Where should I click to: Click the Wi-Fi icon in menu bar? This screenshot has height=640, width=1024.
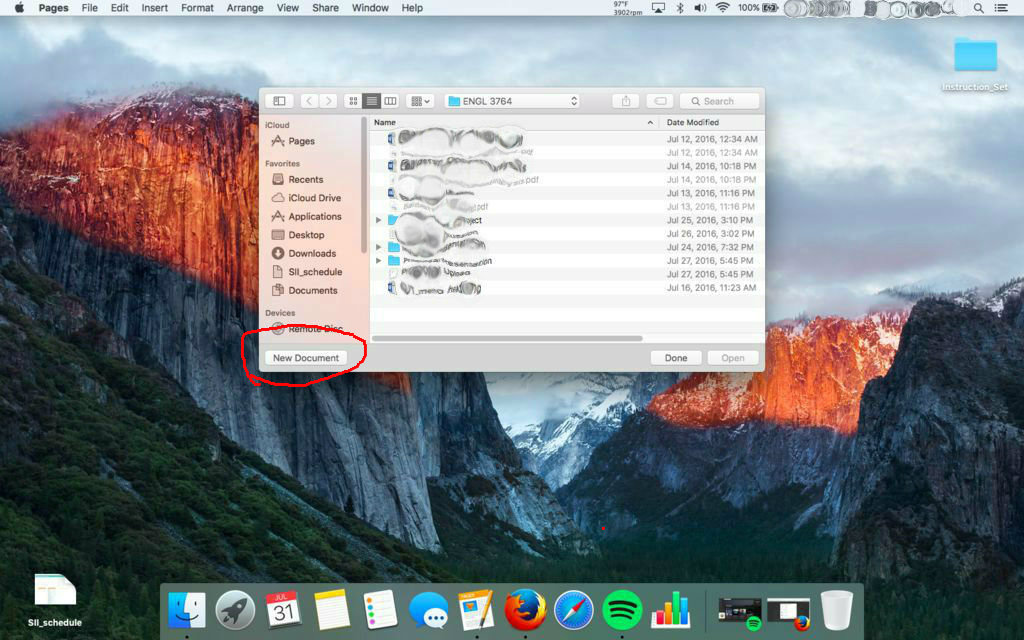pos(722,8)
